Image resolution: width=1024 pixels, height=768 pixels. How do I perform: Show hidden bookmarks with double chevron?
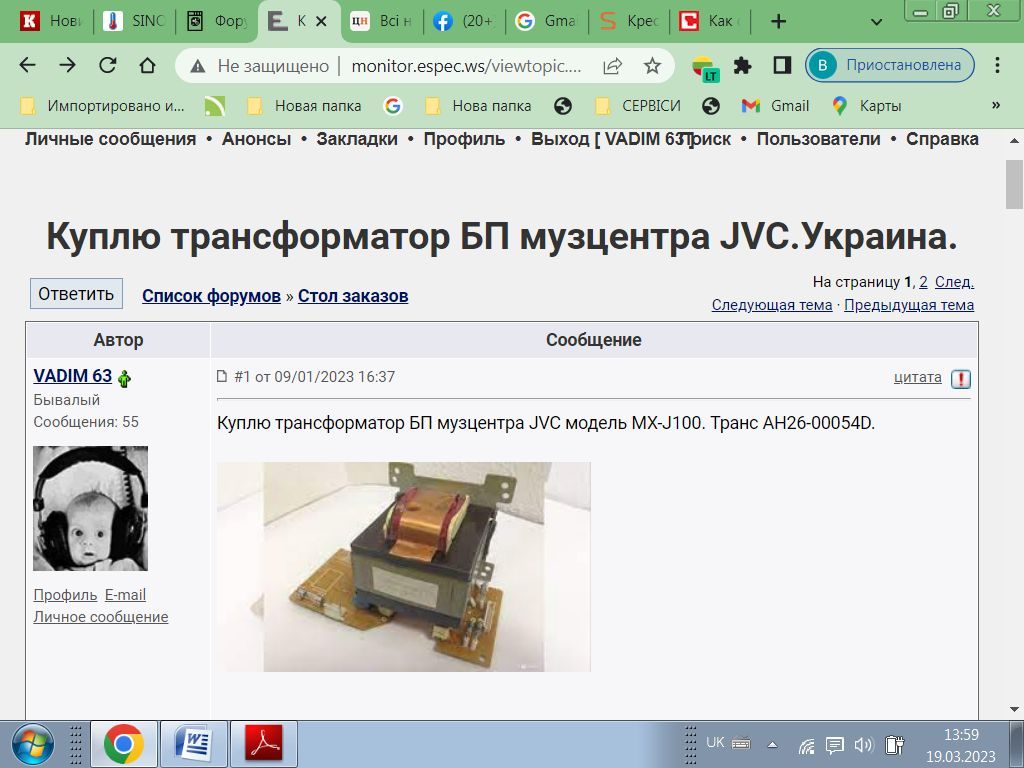click(x=995, y=105)
